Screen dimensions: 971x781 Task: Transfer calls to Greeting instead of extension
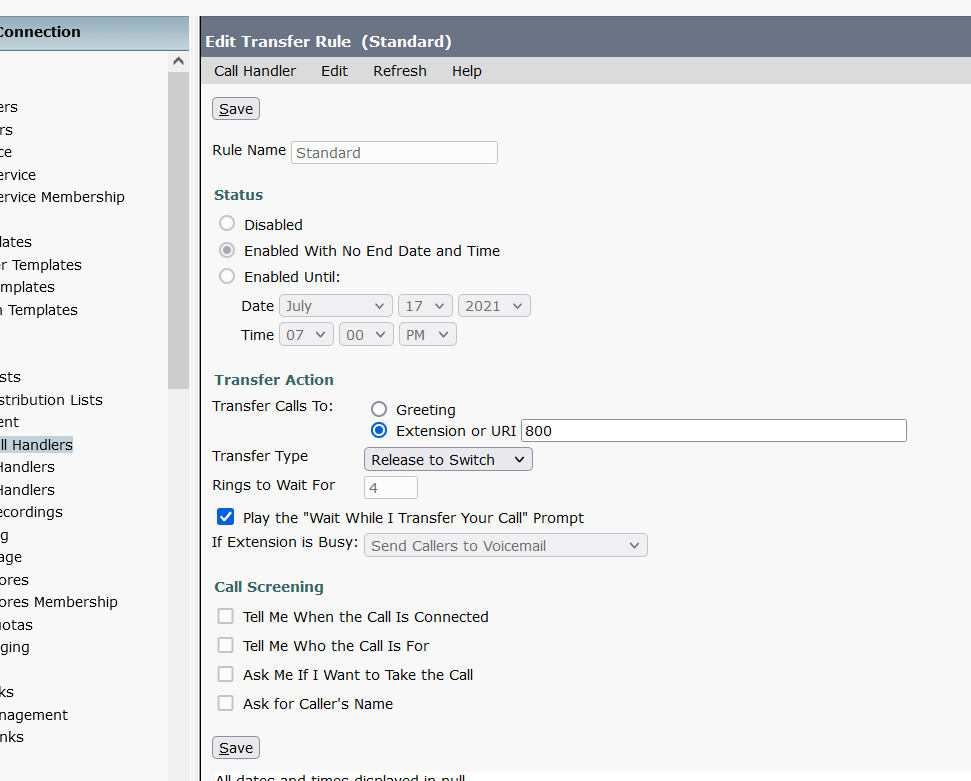[x=379, y=409]
